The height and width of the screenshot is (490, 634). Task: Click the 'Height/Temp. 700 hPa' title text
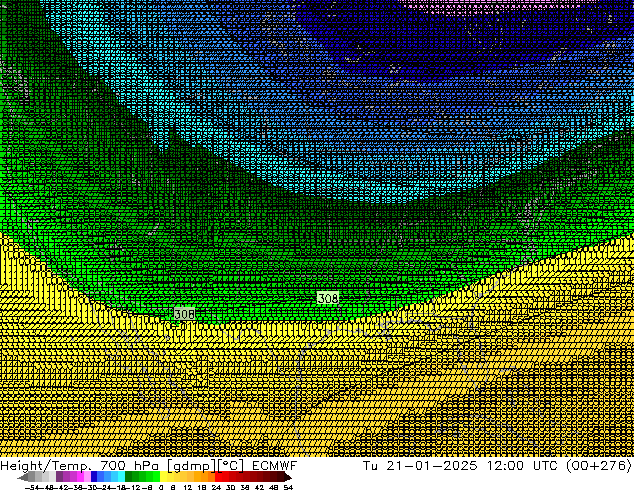pyautogui.click(x=79, y=466)
